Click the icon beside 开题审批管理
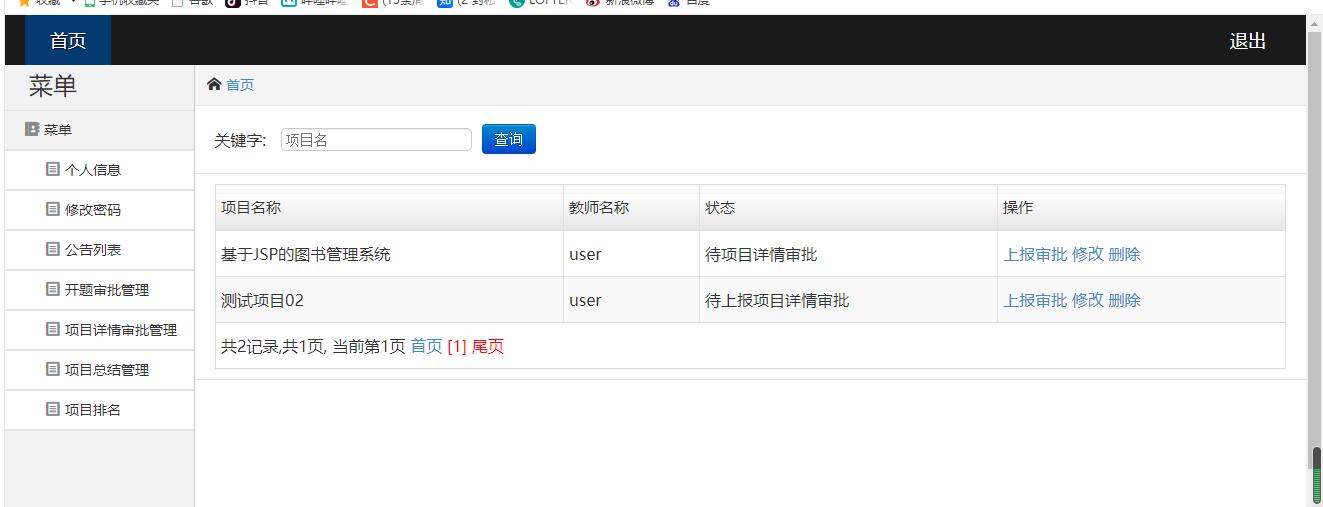The width and height of the screenshot is (1323, 507). pos(53,290)
